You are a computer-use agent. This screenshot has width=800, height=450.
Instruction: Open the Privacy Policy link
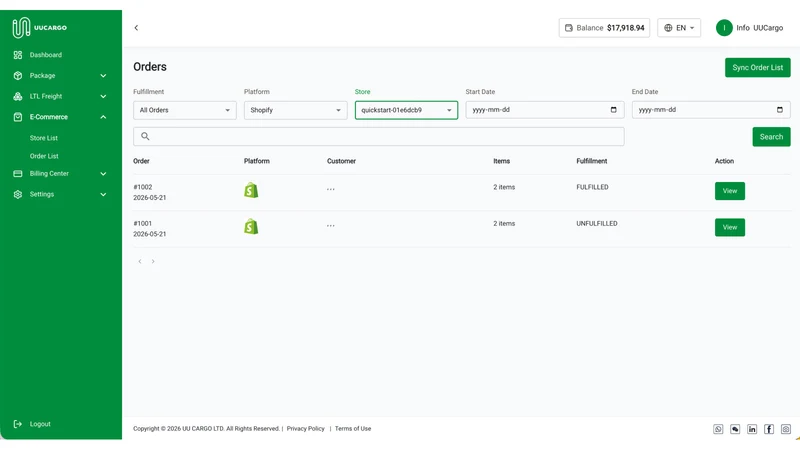coord(306,429)
